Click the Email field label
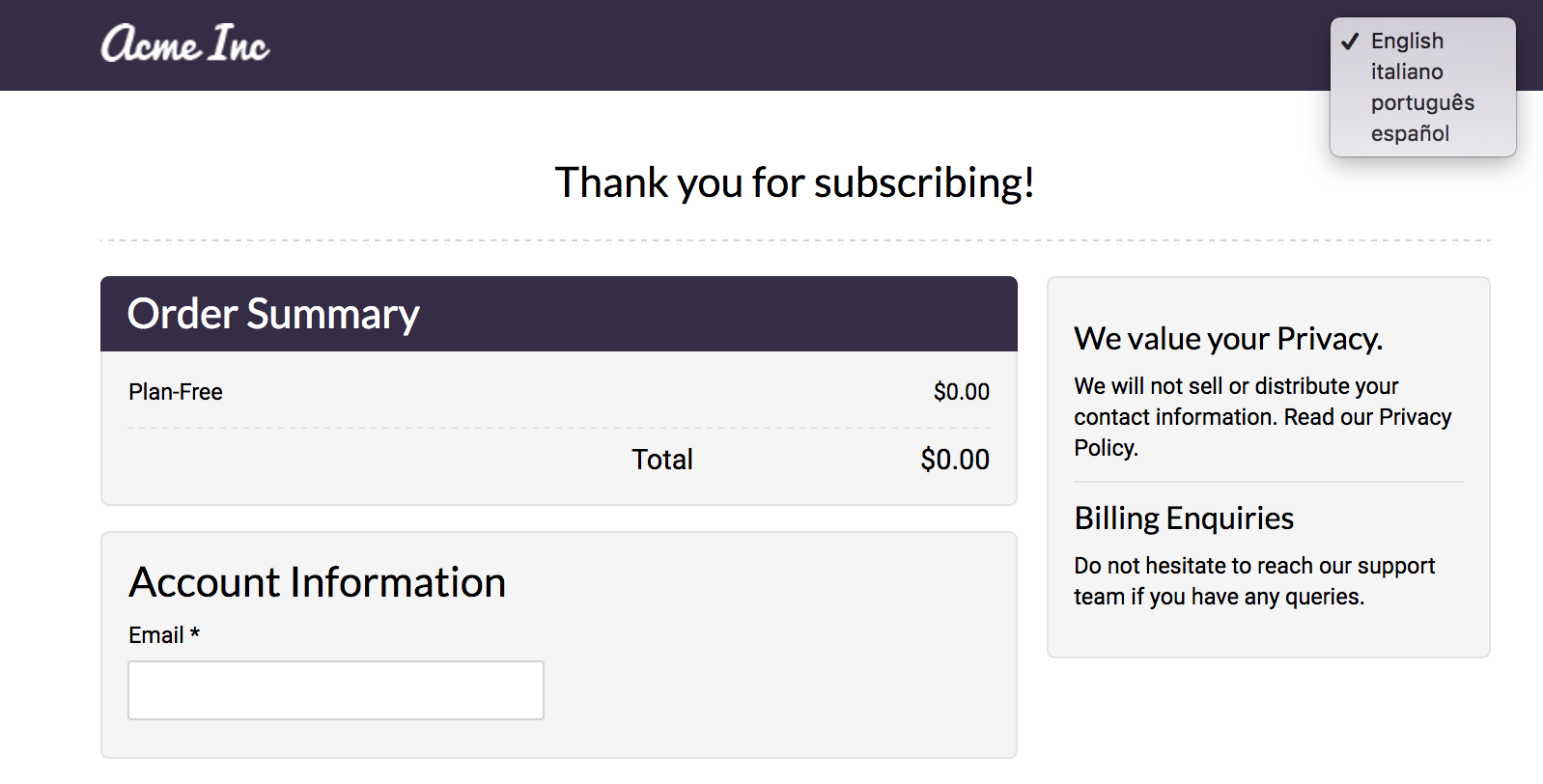Viewport: 1543px width, 784px height. 156,635
